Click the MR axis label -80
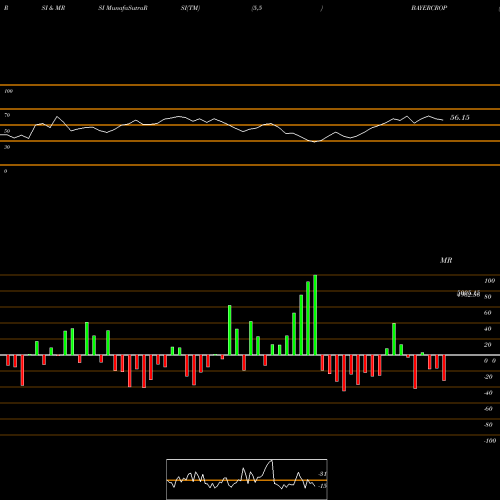This screenshot has width=500, height=500. tap(488, 425)
